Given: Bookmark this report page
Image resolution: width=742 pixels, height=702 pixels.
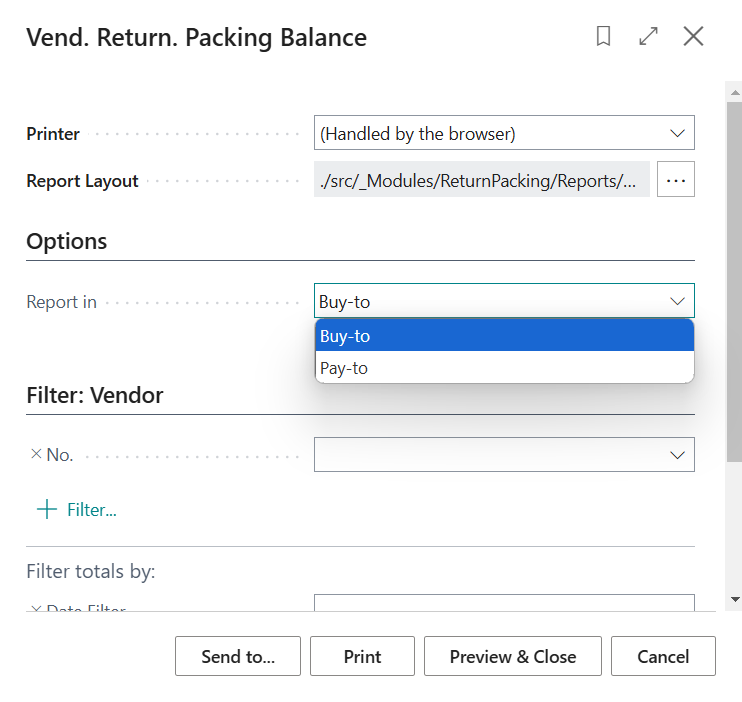Looking at the screenshot, I should click(x=603, y=36).
